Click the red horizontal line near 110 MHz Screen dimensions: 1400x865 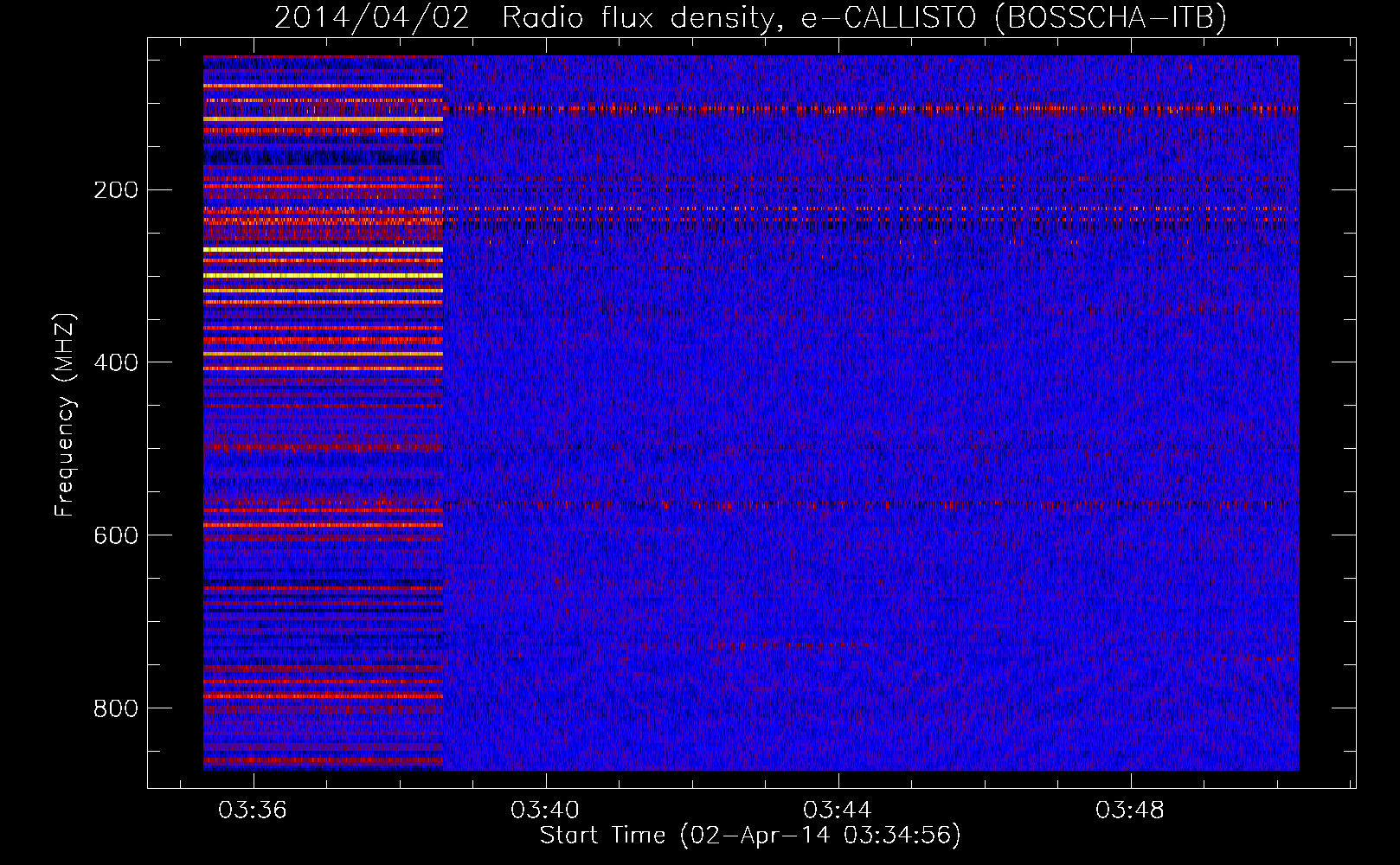click(865, 110)
